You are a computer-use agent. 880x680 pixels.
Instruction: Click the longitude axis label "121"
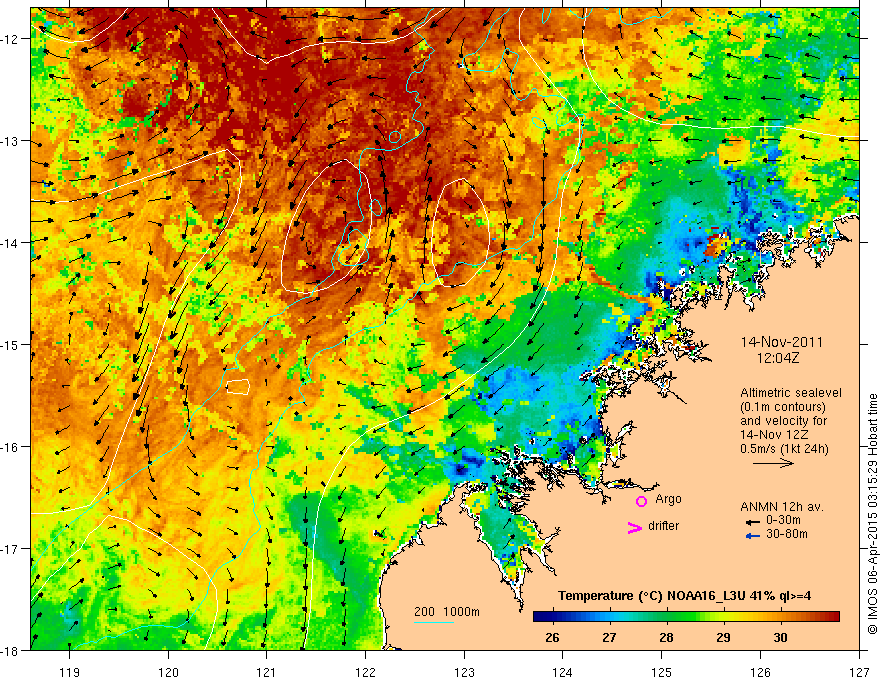point(267,672)
